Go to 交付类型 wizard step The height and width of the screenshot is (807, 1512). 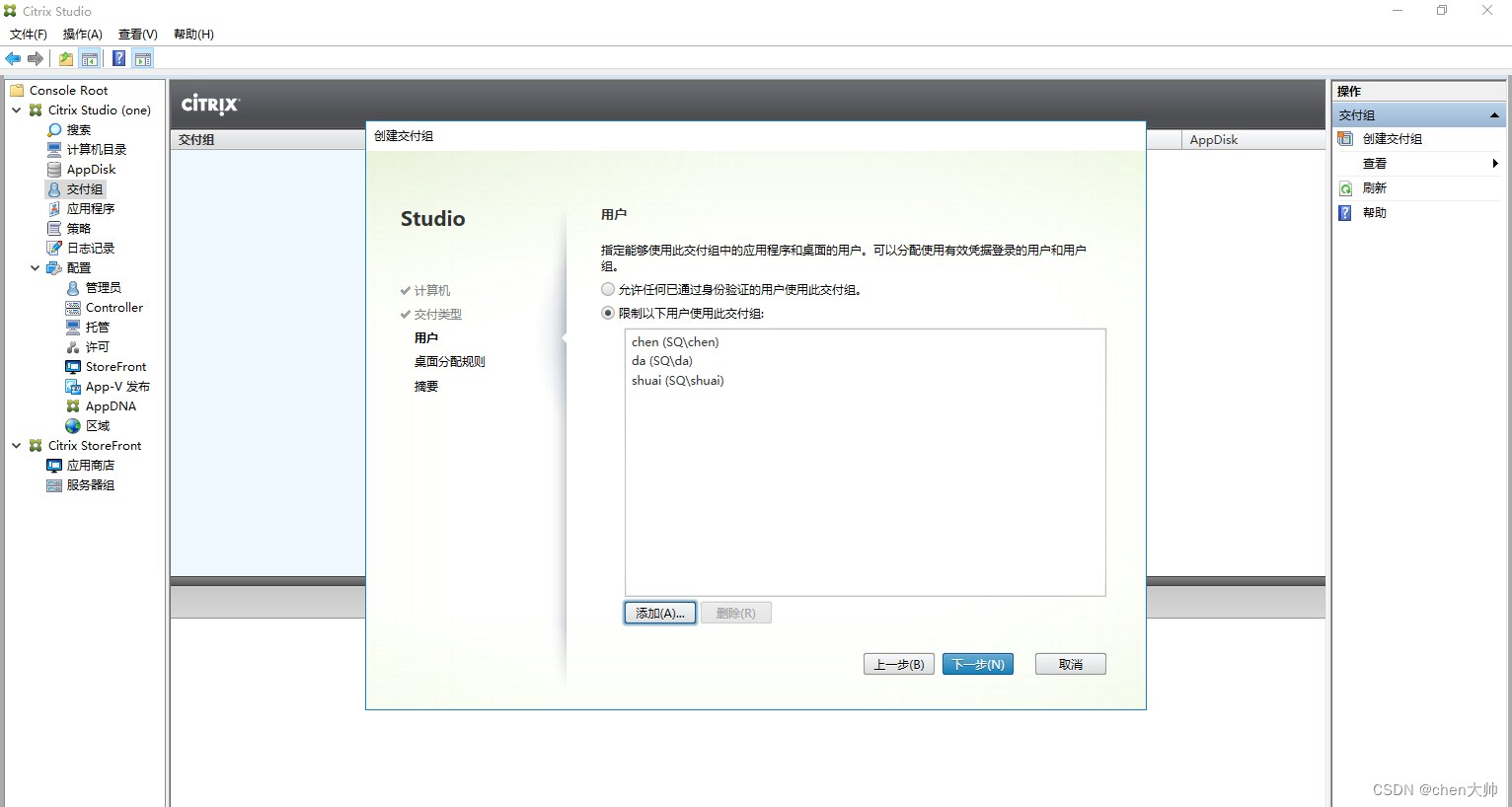(438, 315)
